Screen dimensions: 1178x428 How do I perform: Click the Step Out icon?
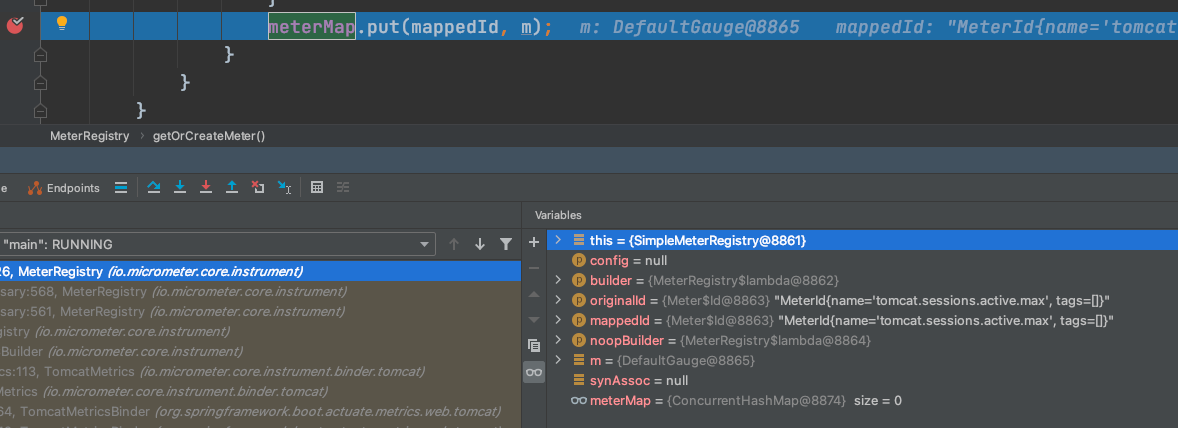pyautogui.click(x=231, y=188)
